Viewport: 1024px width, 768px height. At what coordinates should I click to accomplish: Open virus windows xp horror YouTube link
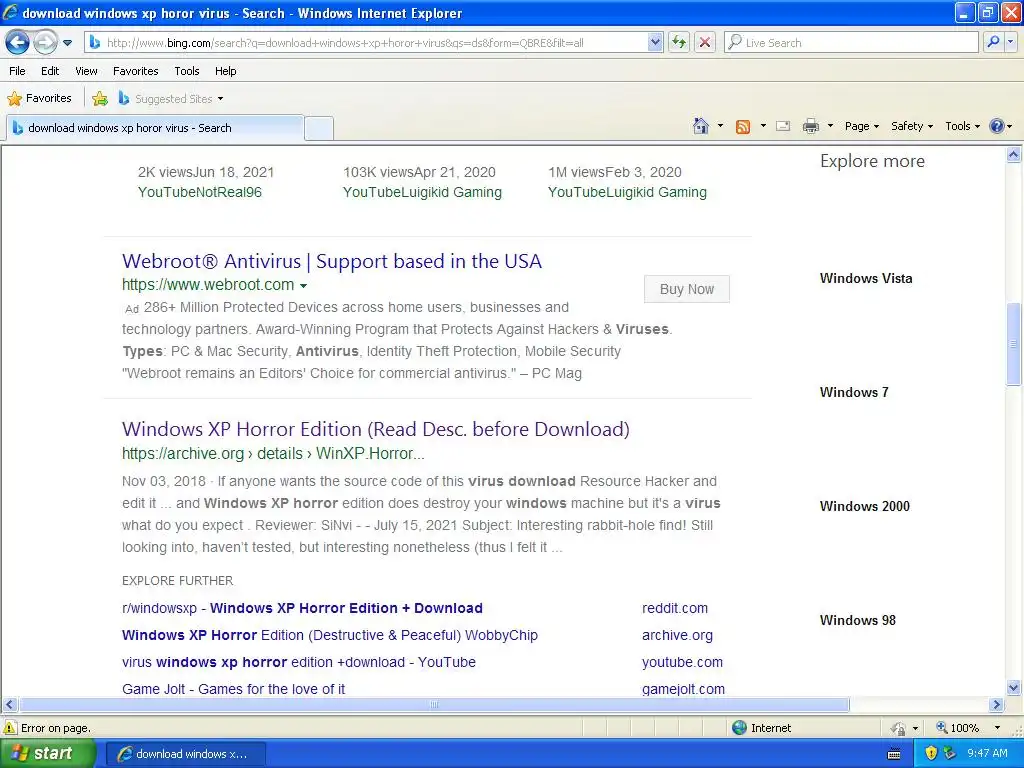[298, 662]
